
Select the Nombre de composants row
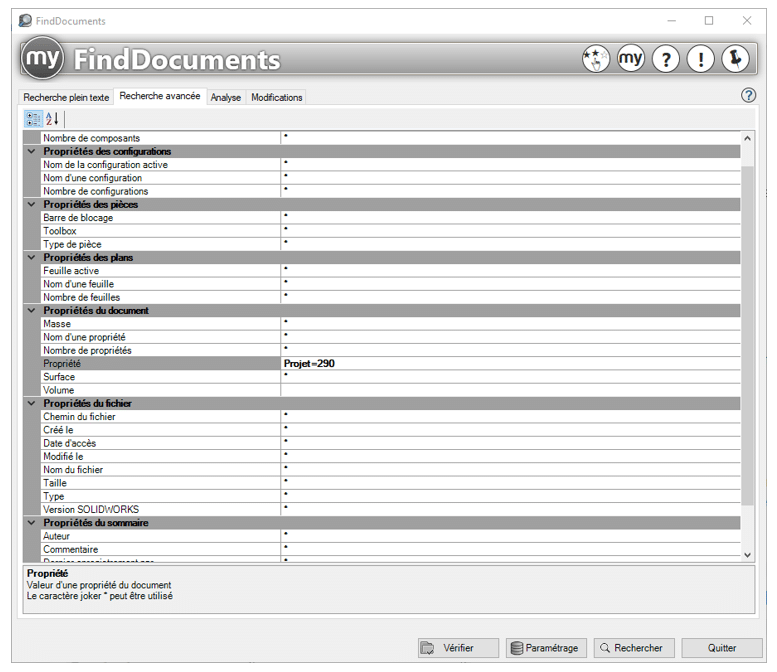390,138
